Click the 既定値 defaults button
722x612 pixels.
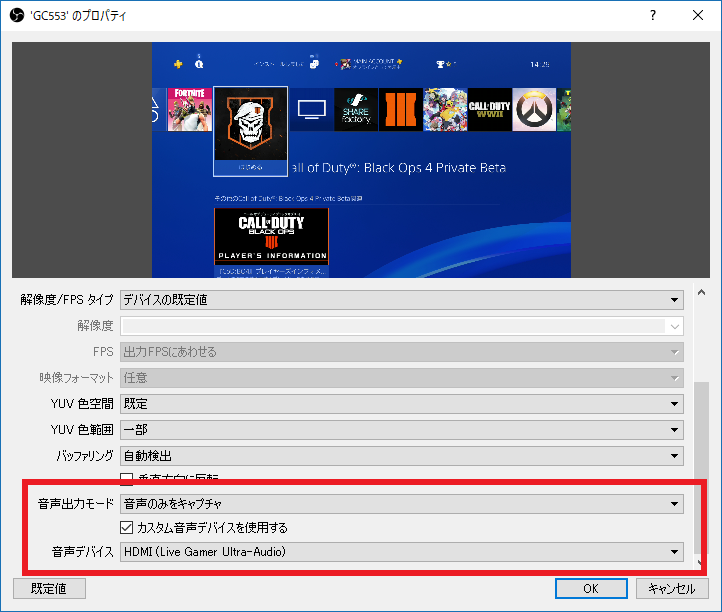point(49,589)
